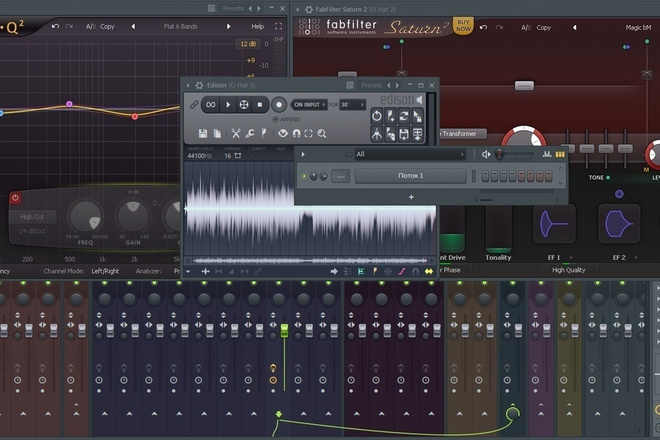The height and width of the screenshot is (440, 660).
Task: Click the Edison copy/paste documents icon
Action: (217, 133)
